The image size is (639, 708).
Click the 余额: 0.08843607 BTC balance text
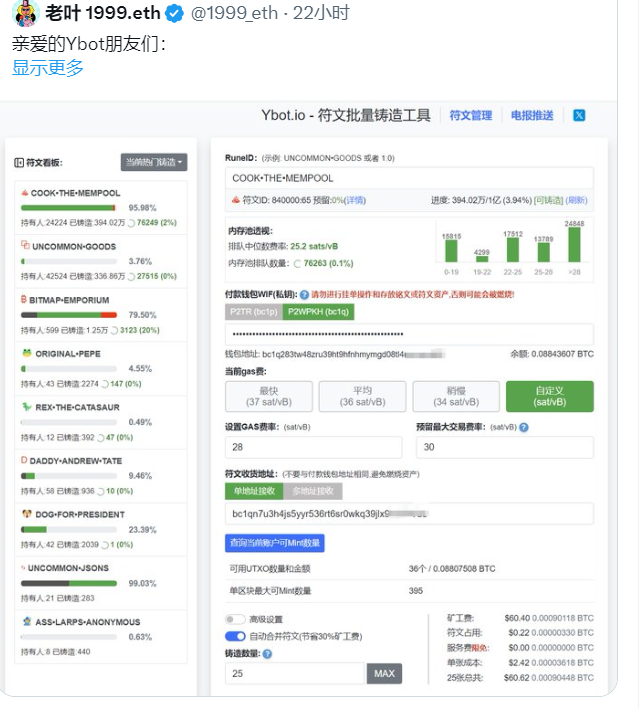[552, 354]
